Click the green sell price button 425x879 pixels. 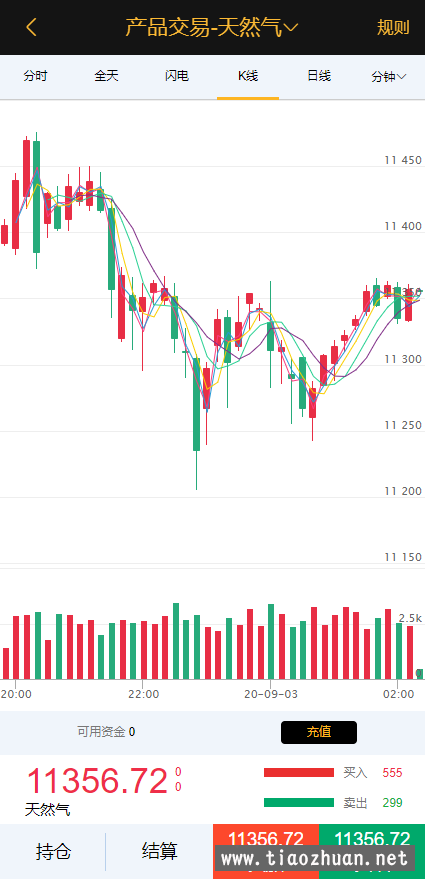(372, 852)
